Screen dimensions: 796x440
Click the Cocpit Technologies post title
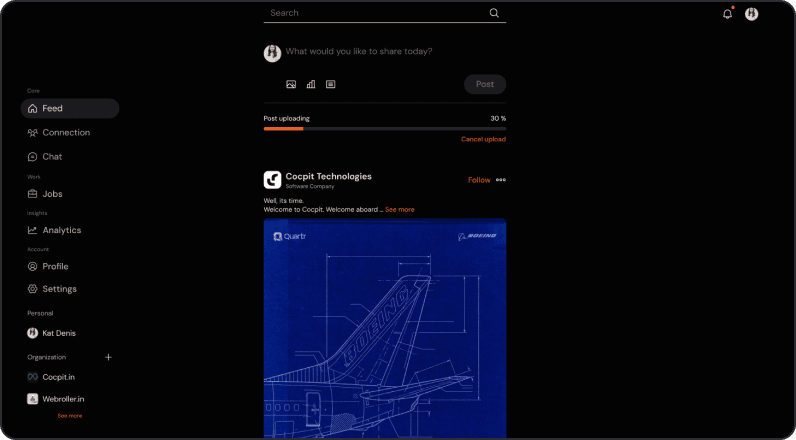(x=328, y=176)
